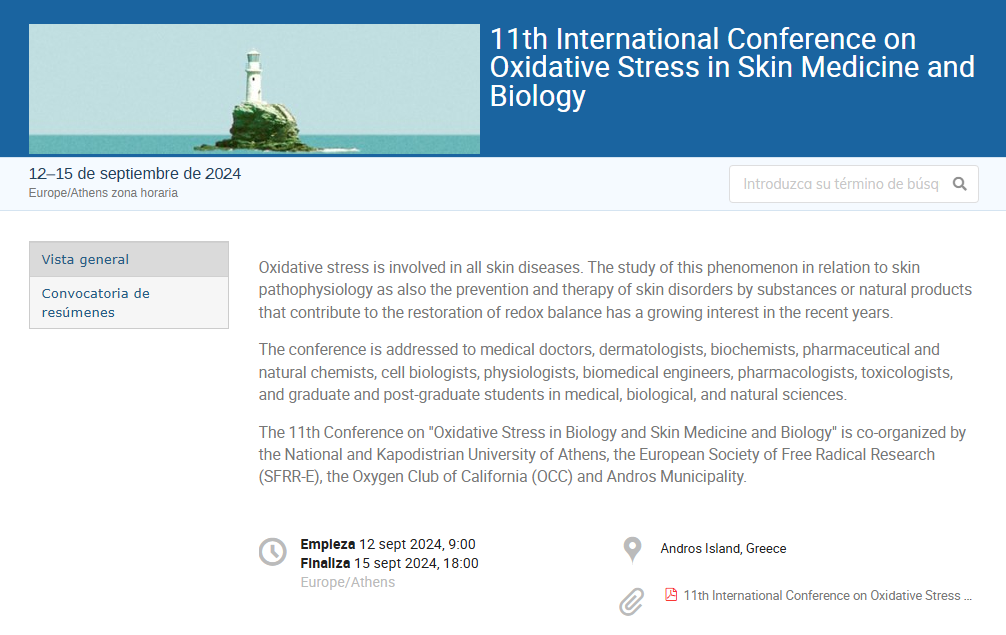The image size is (1006, 635).
Task: Click the conference title heading
Action: click(732, 67)
